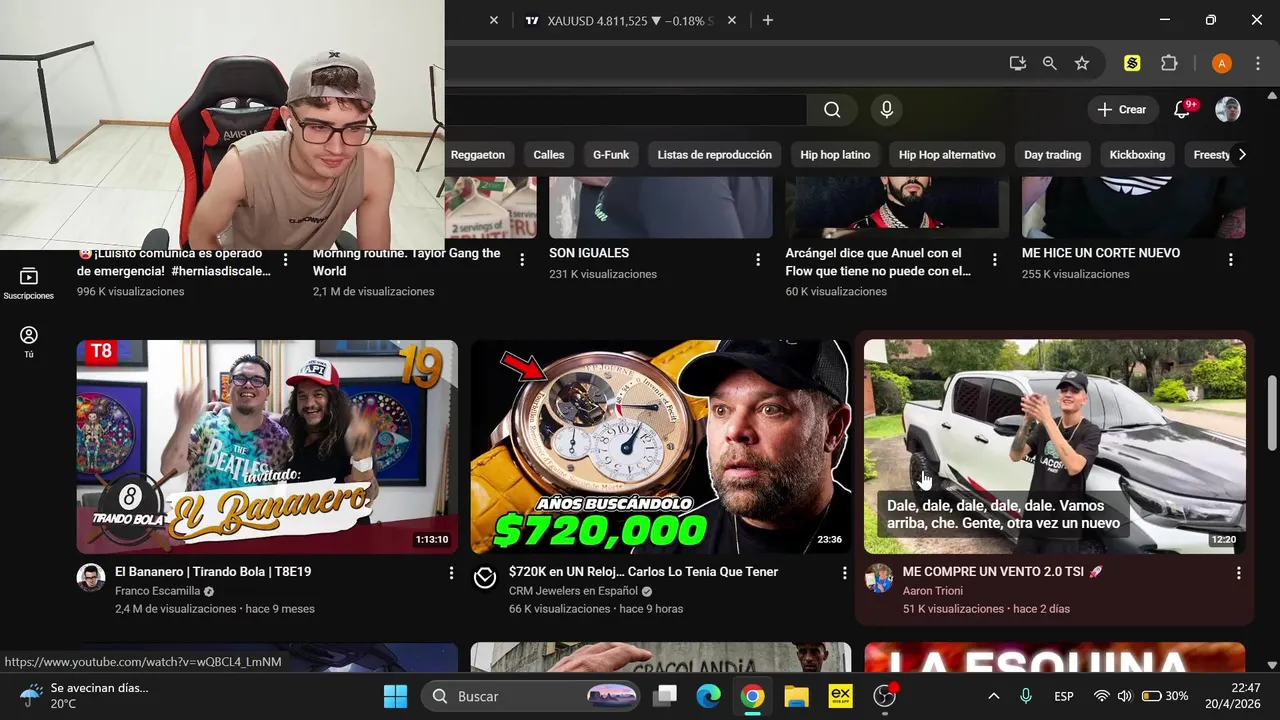Open the Tú sidebar section
This screenshot has width=1280, height=720.
point(28,342)
